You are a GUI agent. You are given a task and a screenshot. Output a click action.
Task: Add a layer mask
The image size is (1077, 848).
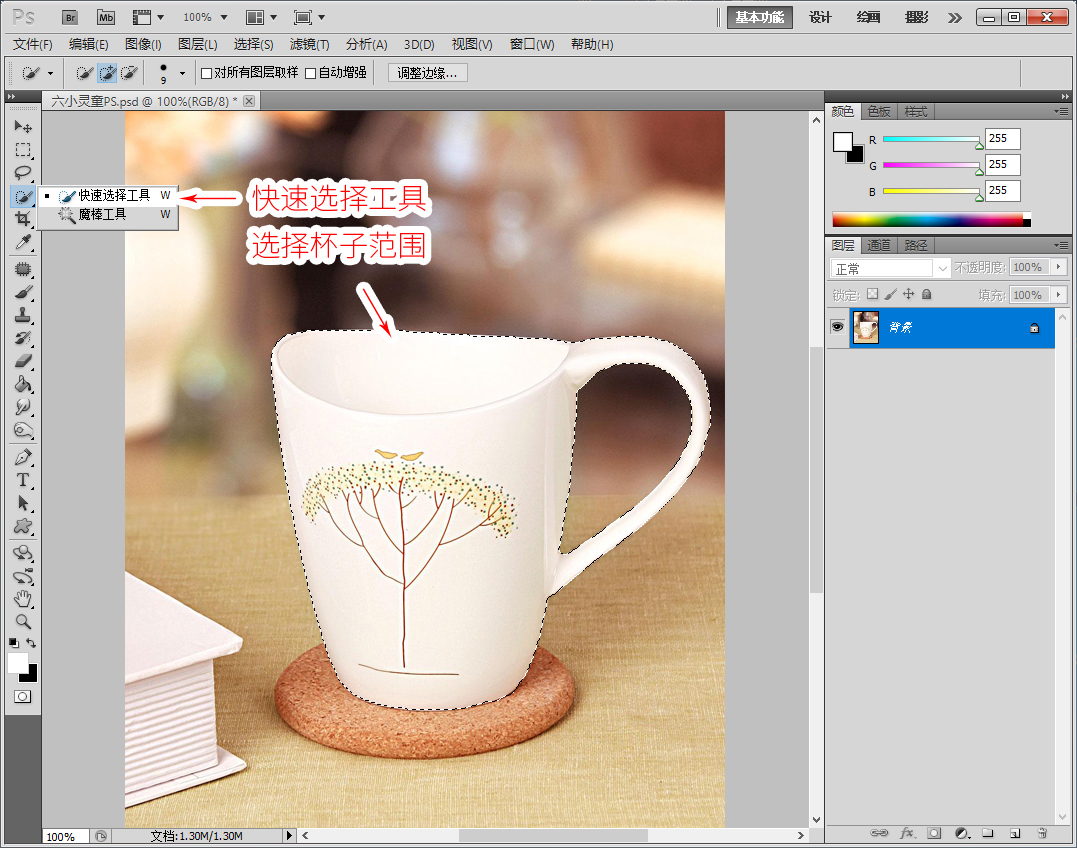click(934, 834)
